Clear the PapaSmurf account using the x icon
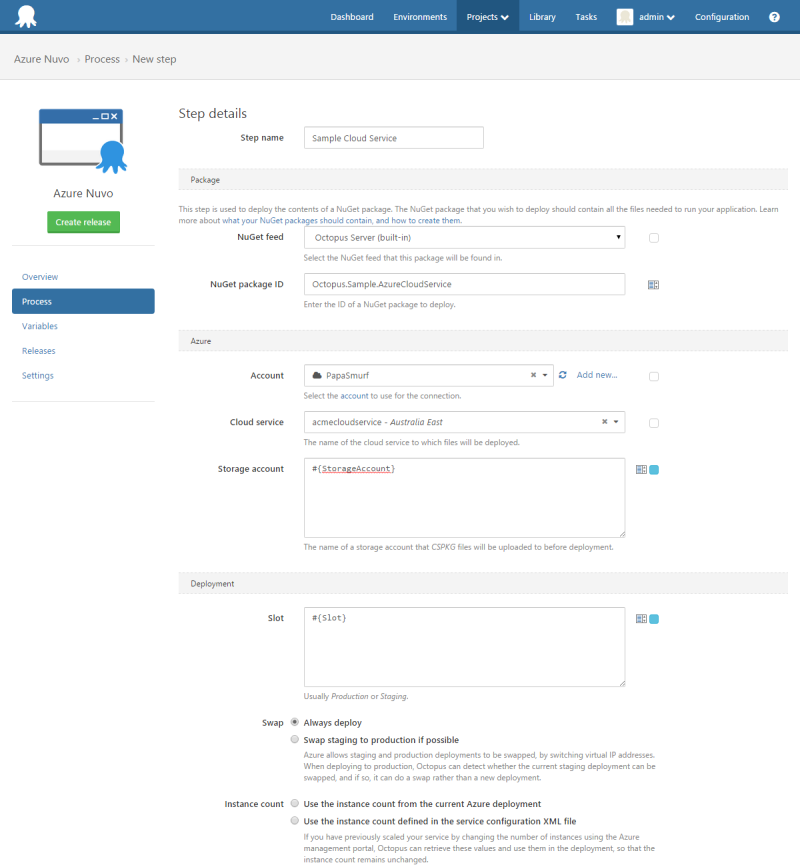The height and width of the screenshot is (867, 800). [533, 374]
